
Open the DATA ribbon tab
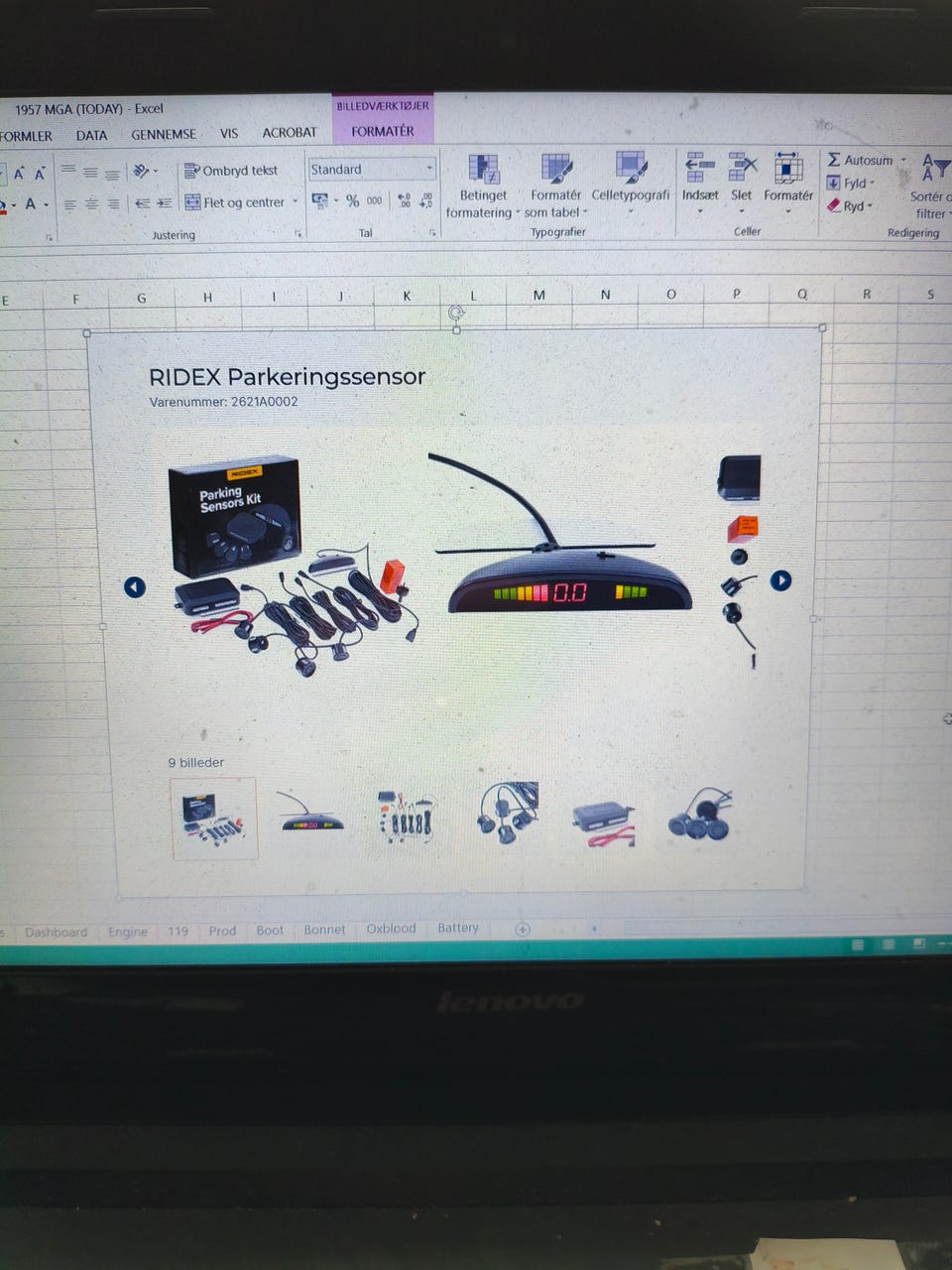click(x=91, y=135)
